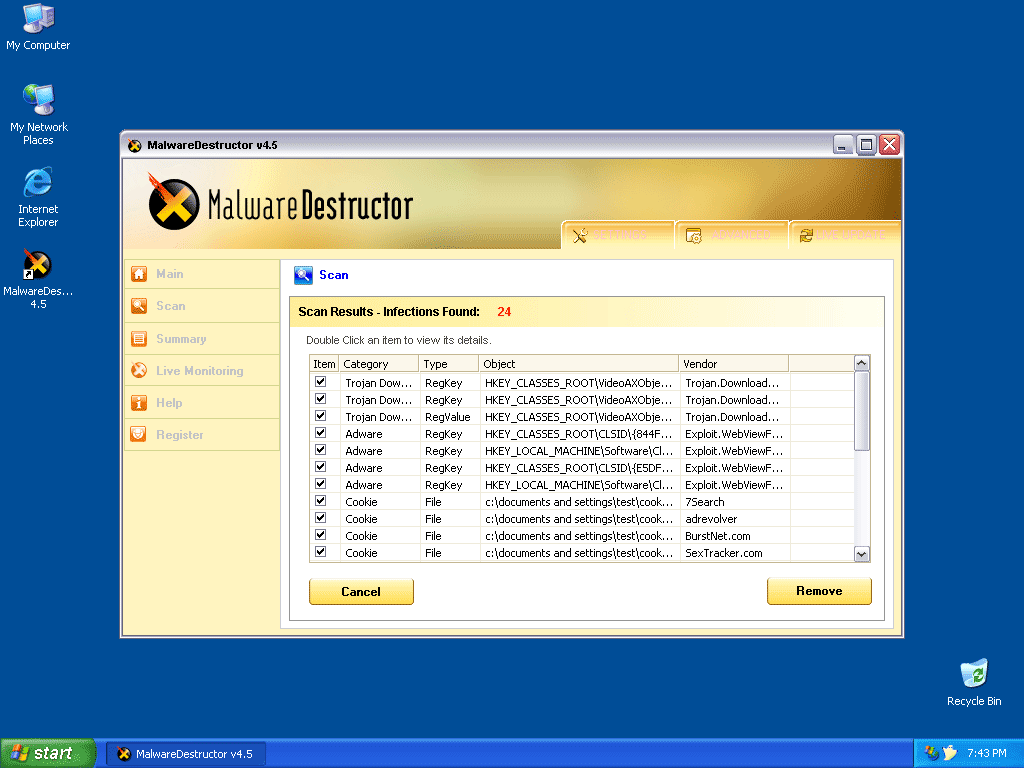
Task: Click the Summary list icon
Action: (139, 339)
